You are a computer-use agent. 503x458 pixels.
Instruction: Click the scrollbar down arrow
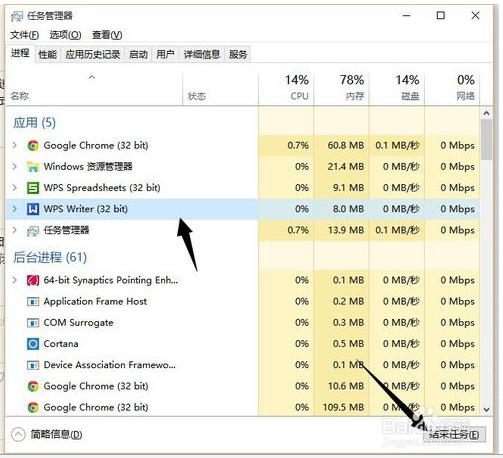tap(486, 409)
